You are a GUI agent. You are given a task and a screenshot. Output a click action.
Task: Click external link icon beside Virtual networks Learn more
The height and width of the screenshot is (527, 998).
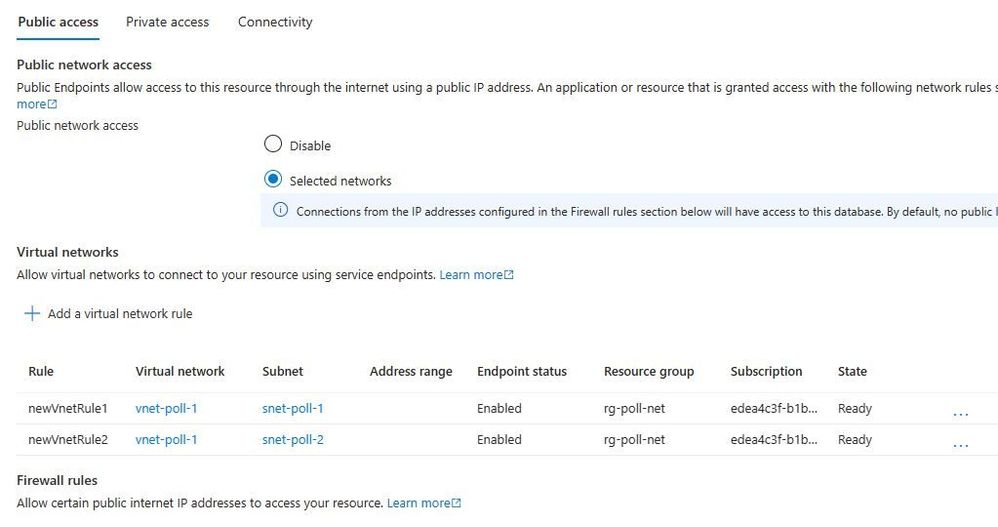click(509, 275)
